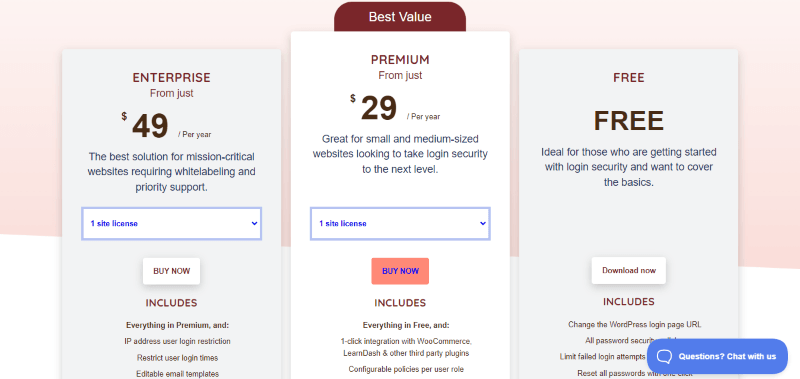Click the large FREE price text

[x=629, y=121]
